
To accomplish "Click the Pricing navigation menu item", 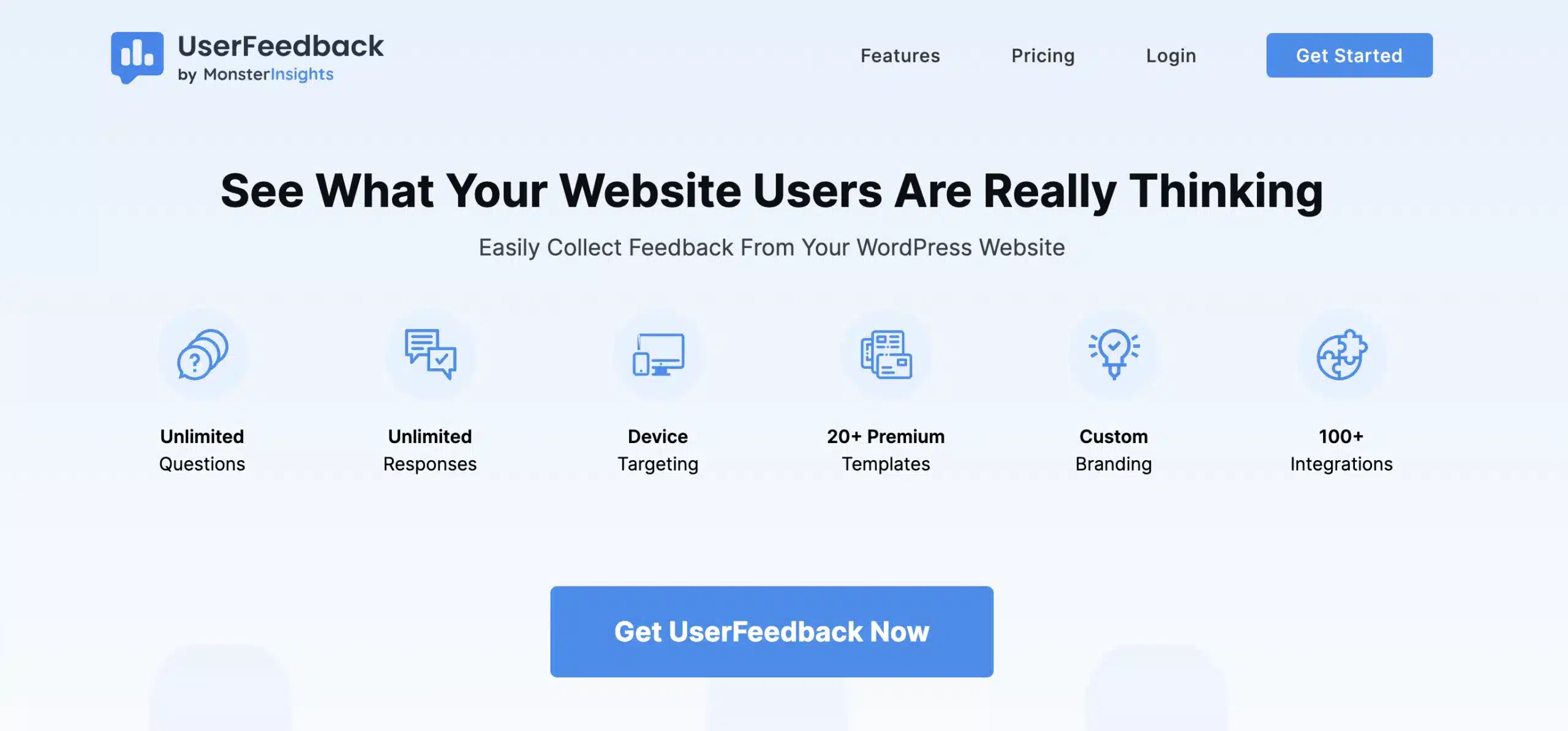I will (1043, 54).
